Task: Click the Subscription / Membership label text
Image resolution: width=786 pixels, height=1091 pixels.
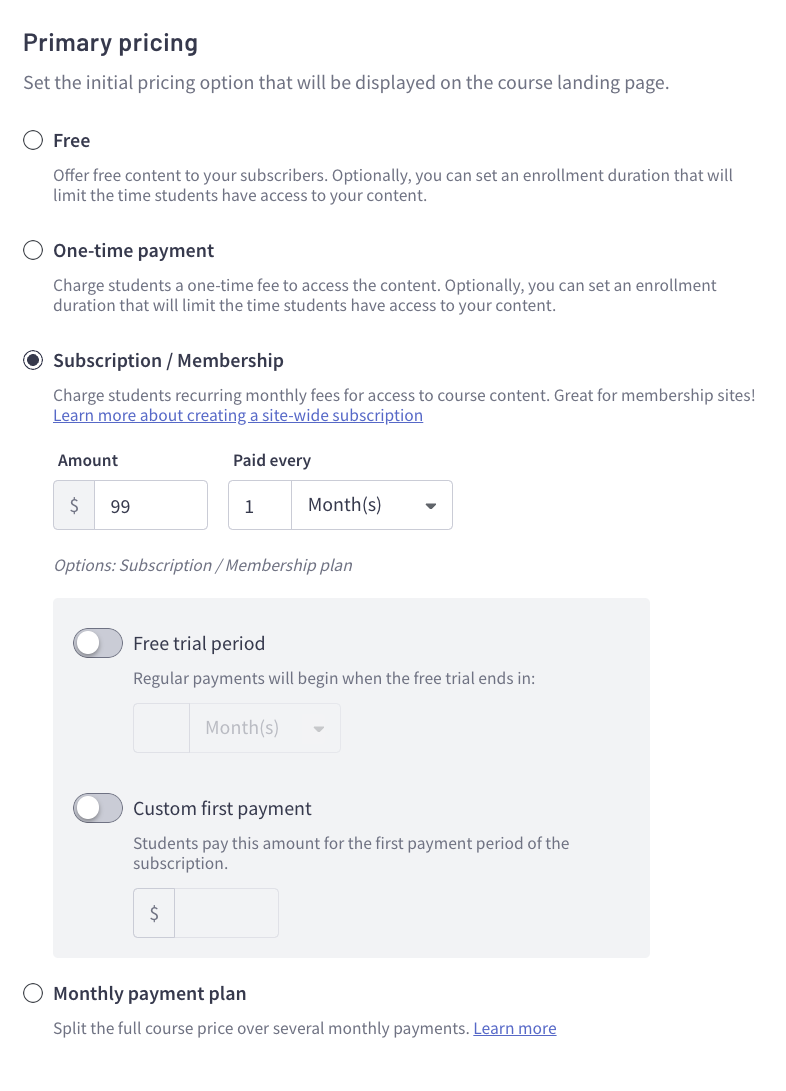Action: tap(168, 360)
